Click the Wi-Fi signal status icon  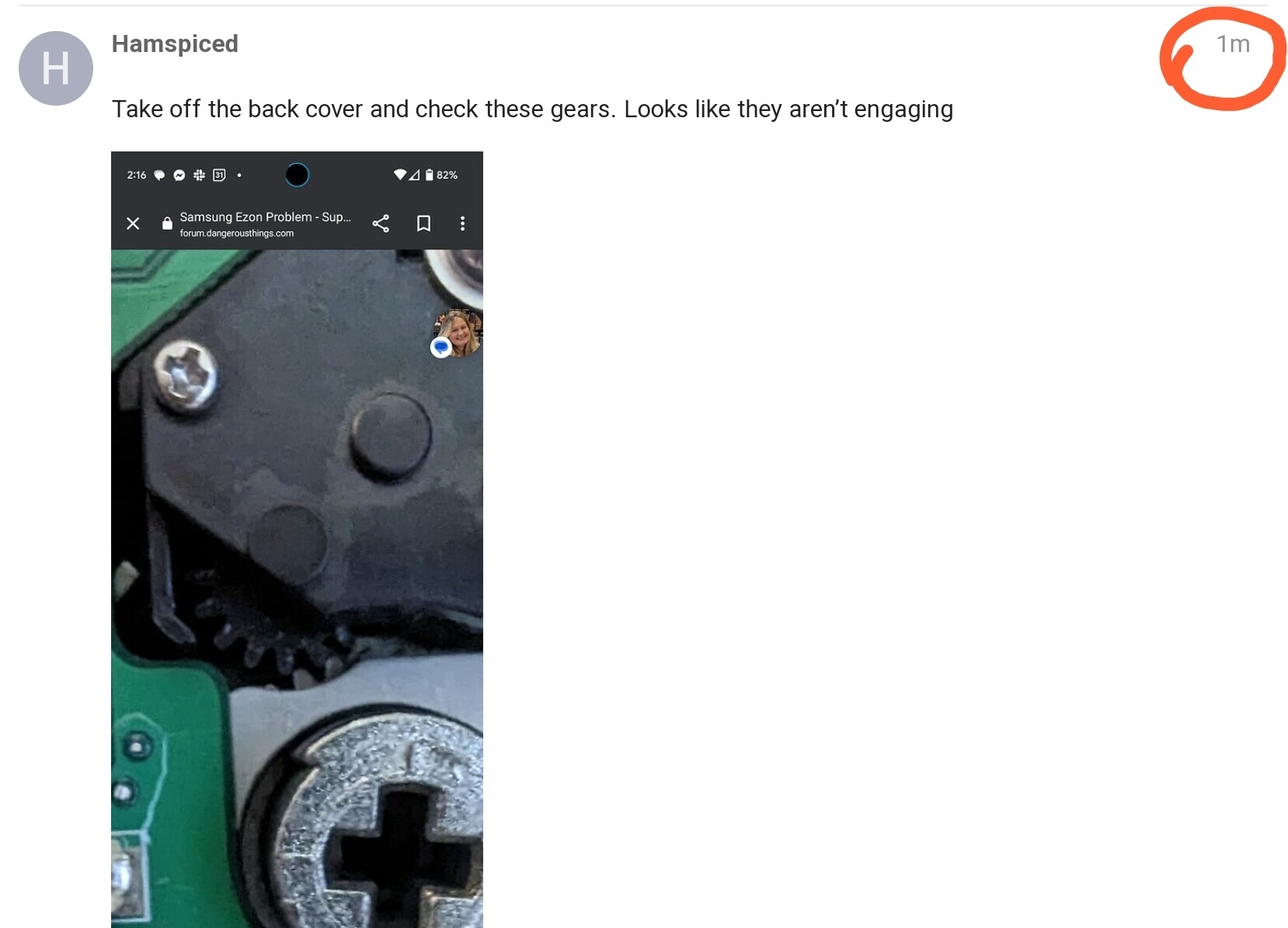point(400,175)
